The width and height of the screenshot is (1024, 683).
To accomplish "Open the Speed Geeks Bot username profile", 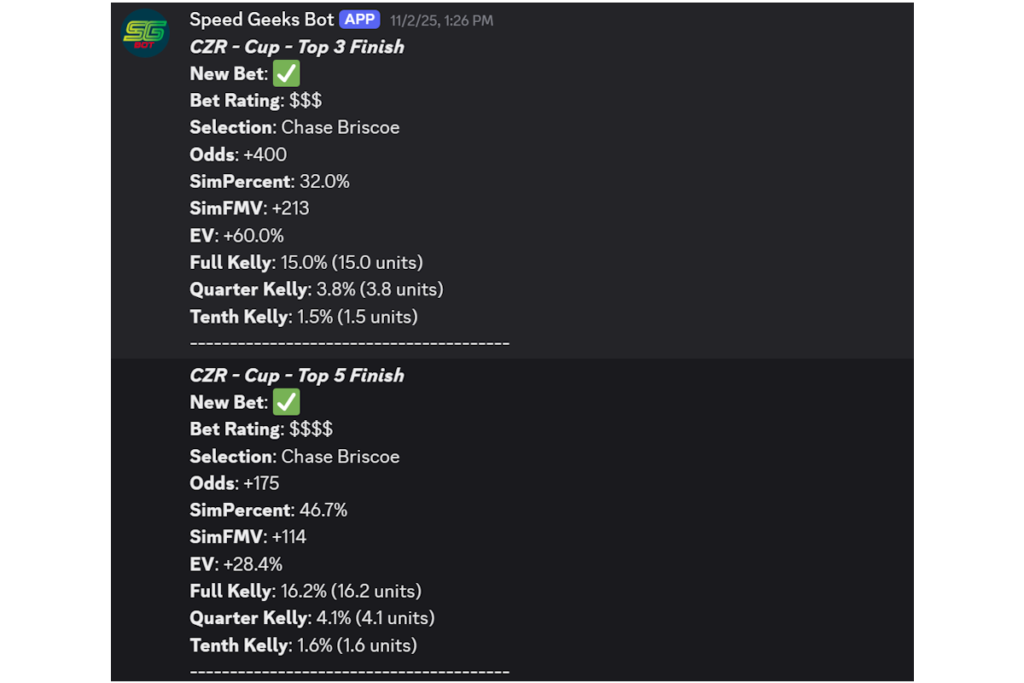I will coord(262,20).
